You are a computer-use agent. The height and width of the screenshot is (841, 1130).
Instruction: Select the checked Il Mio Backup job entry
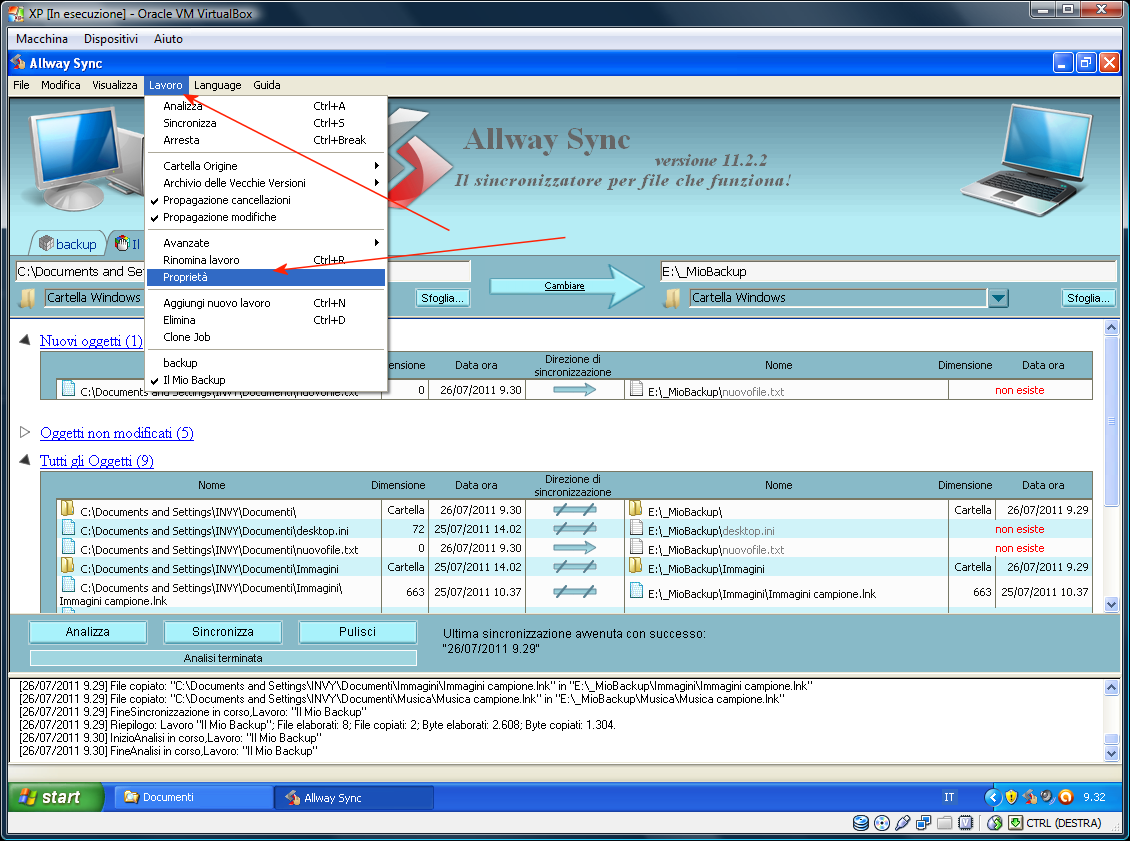(x=266, y=381)
